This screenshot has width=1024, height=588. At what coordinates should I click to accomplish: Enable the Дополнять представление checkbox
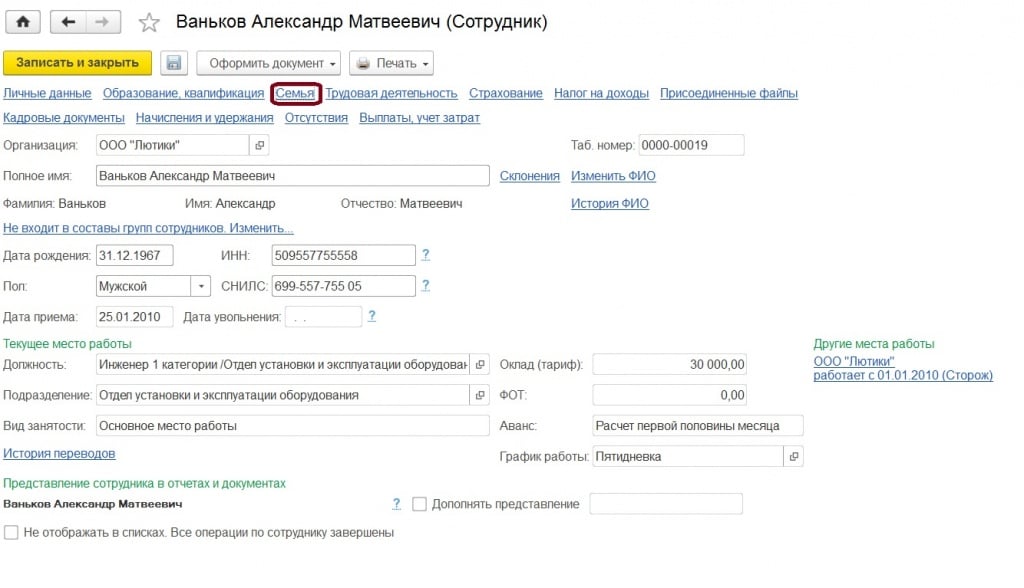point(419,504)
